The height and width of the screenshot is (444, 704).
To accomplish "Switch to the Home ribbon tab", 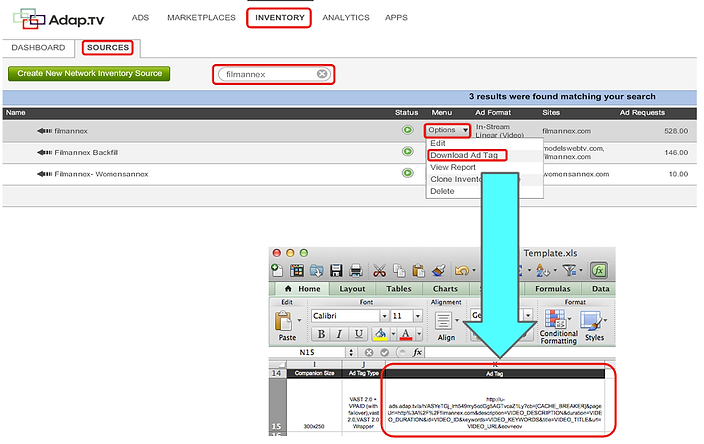I will coord(303,289).
